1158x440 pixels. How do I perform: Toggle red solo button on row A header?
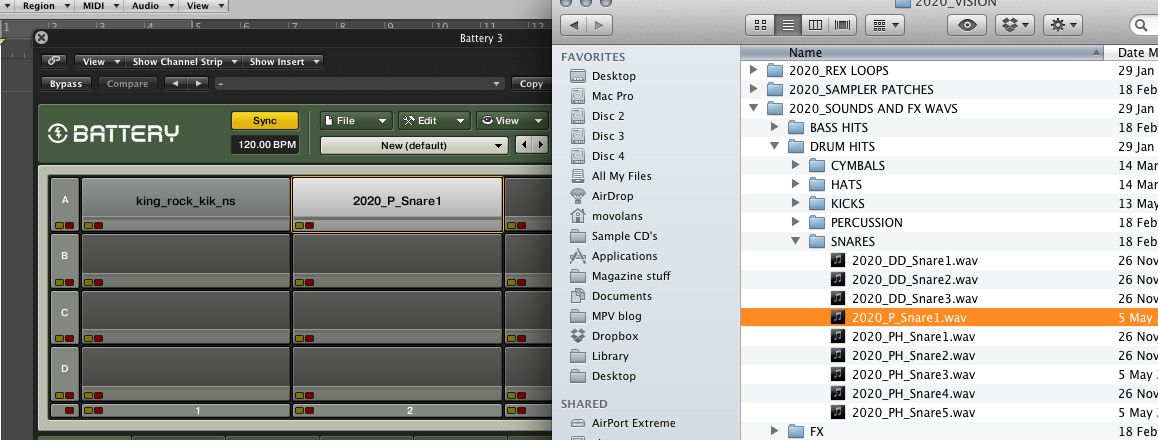pos(69,225)
